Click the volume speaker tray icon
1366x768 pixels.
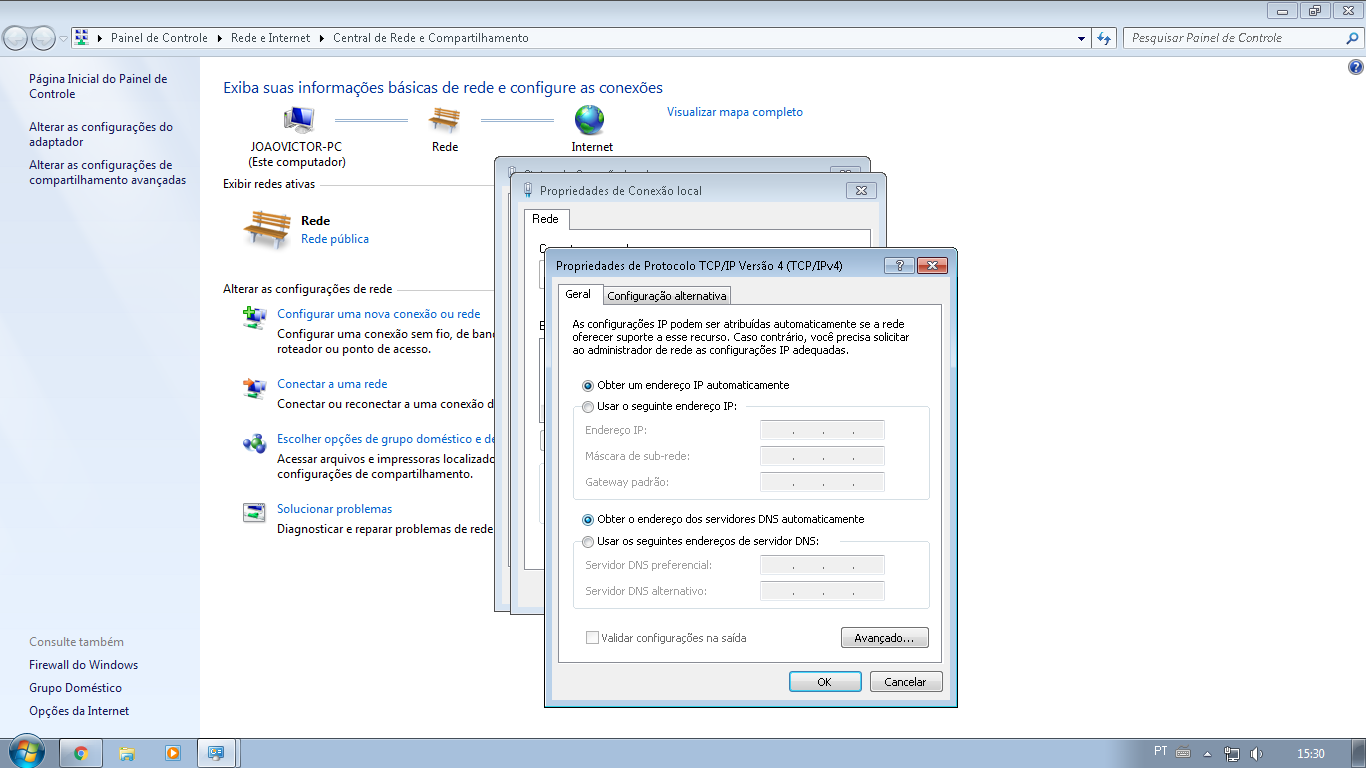(x=1256, y=754)
